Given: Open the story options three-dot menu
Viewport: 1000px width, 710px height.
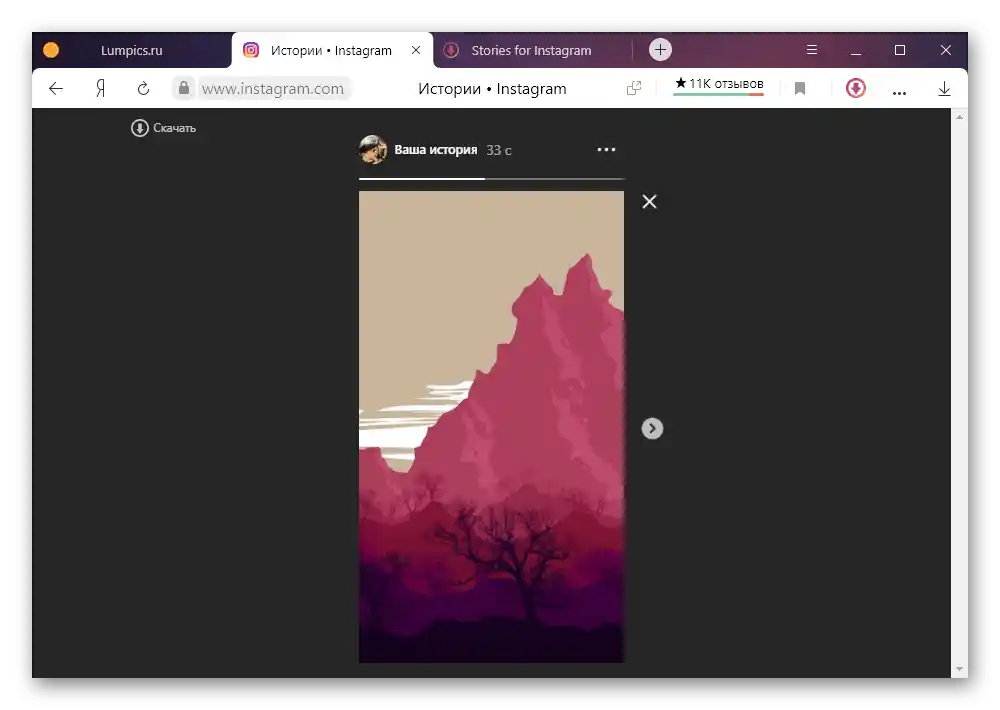Looking at the screenshot, I should click(x=606, y=149).
